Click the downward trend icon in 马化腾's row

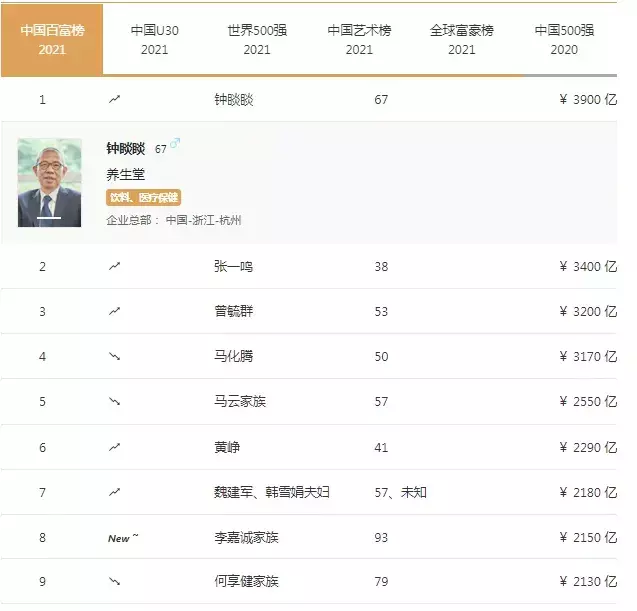point(115,357)
